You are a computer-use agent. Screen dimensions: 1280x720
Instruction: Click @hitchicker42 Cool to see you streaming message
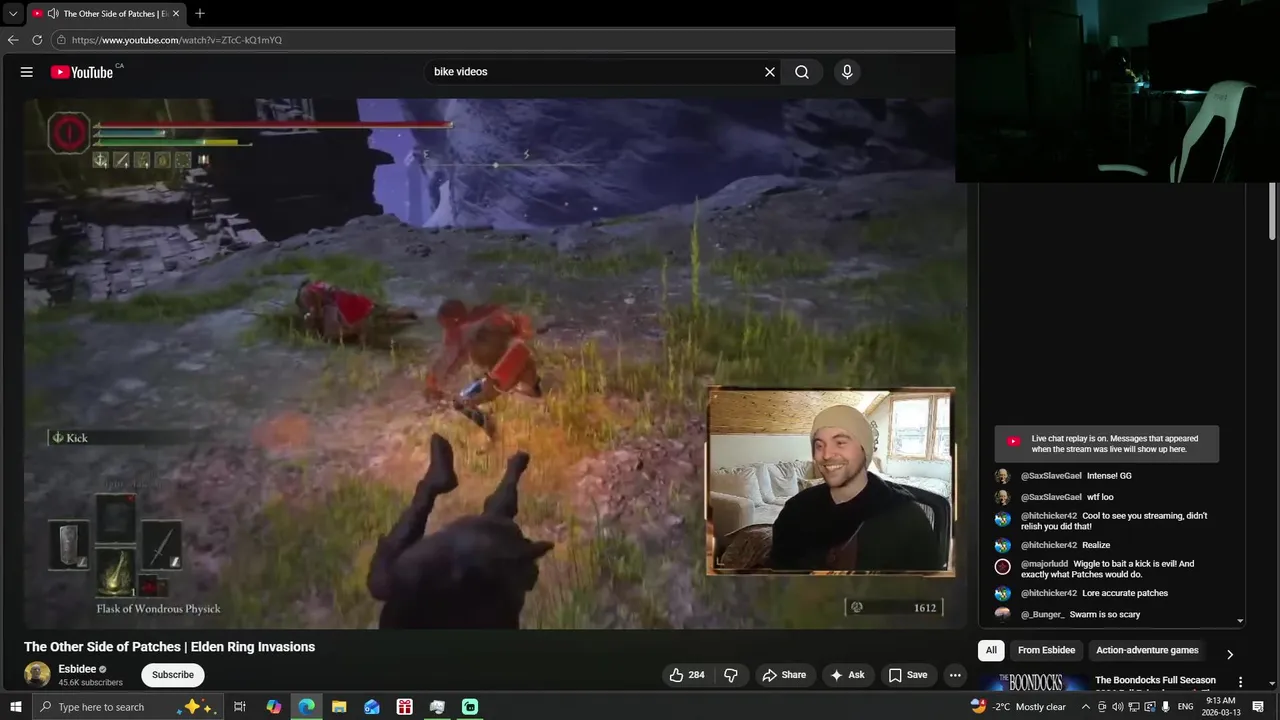tap(1114, 521)
